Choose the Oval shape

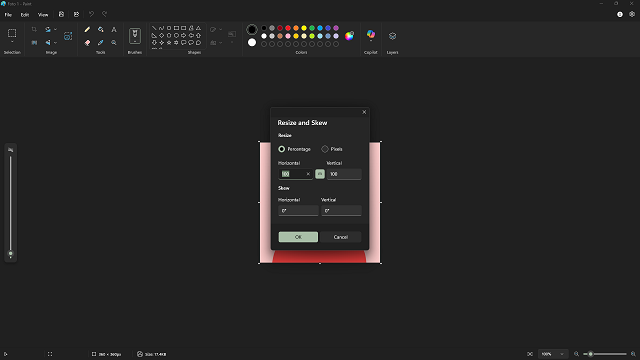[x=169, y=28]
